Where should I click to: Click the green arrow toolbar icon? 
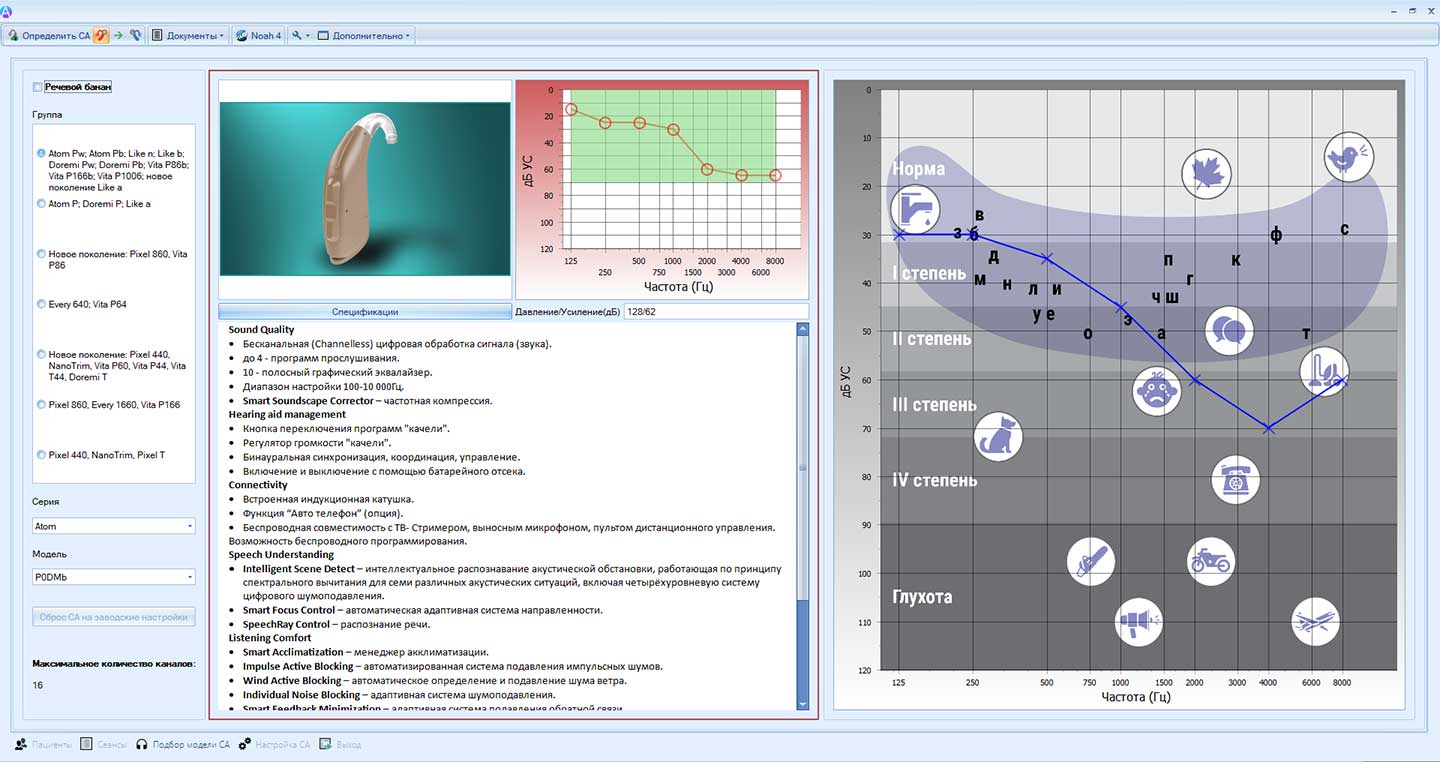pyautogui.click(x=118, y=36)
